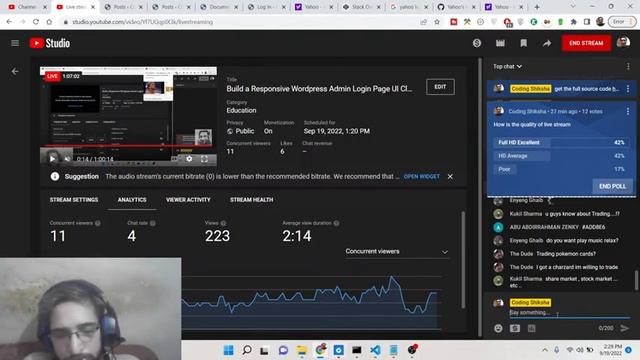Play the stream preview video

pyautogui.click(x=52, y=159)
